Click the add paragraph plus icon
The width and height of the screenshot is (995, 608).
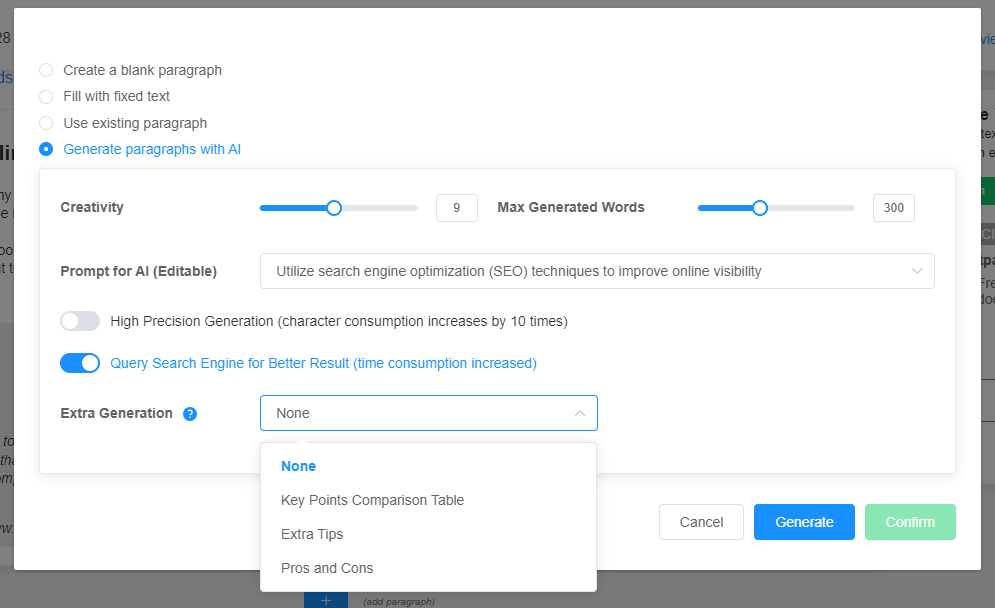click(x=326, y=600)
